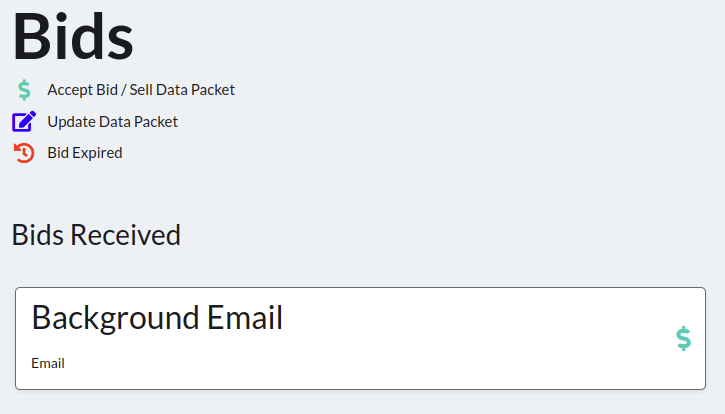Click the Email type label in bid card
Viewport: 725px width, 414px height.
[x=48, y=363]
